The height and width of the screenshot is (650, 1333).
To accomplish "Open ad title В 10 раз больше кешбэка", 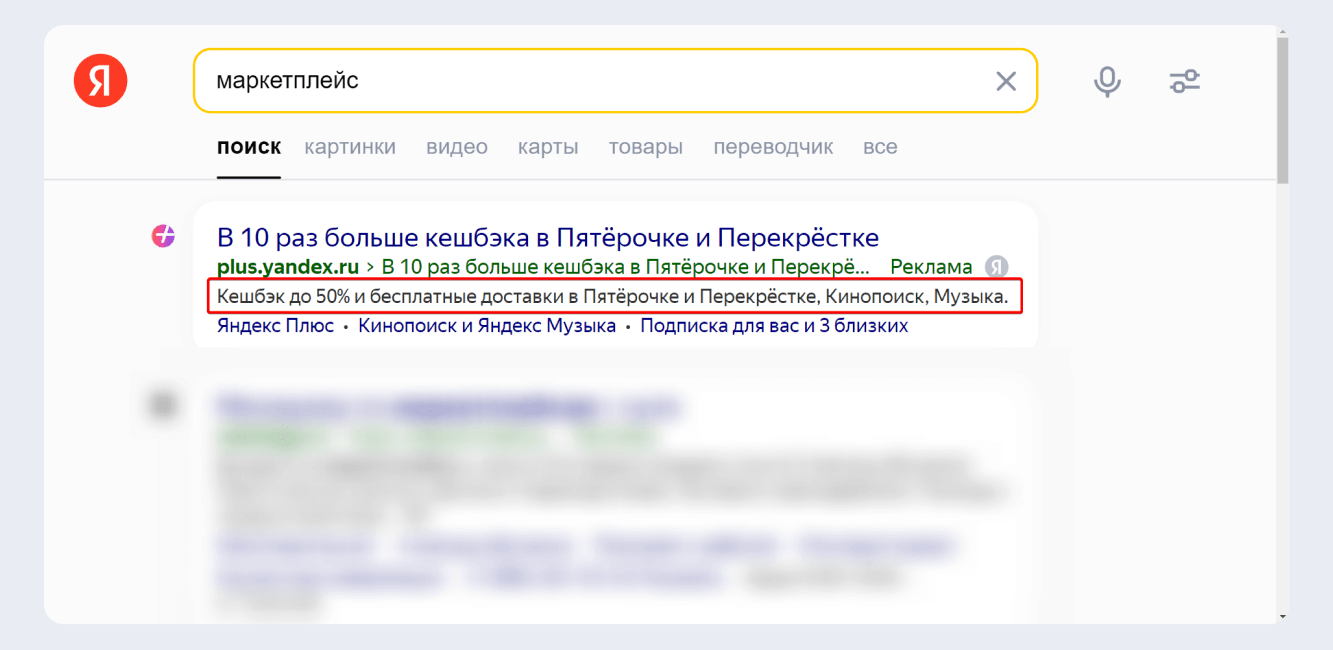I will [x=548, y=238].
